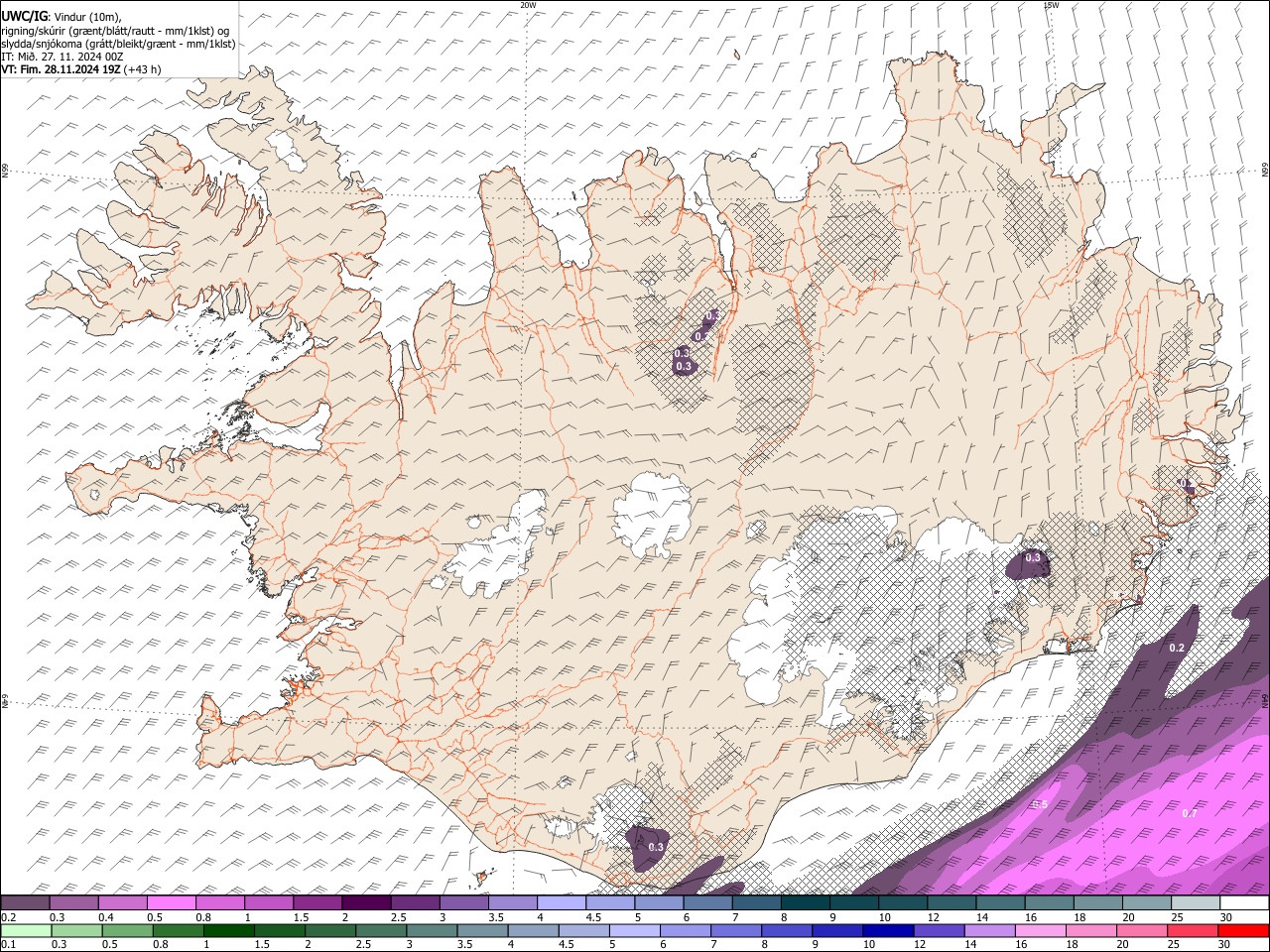Click the pale green 0.1 swatch, lower legend row

25,930
